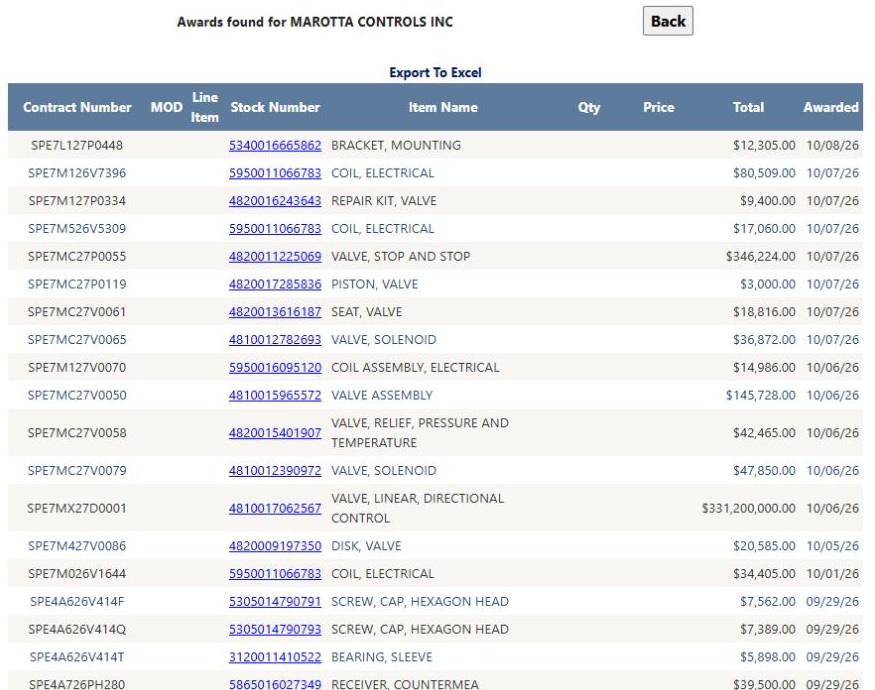
Task: Open stock number 5950016095120 link
Action: point(275,368)
